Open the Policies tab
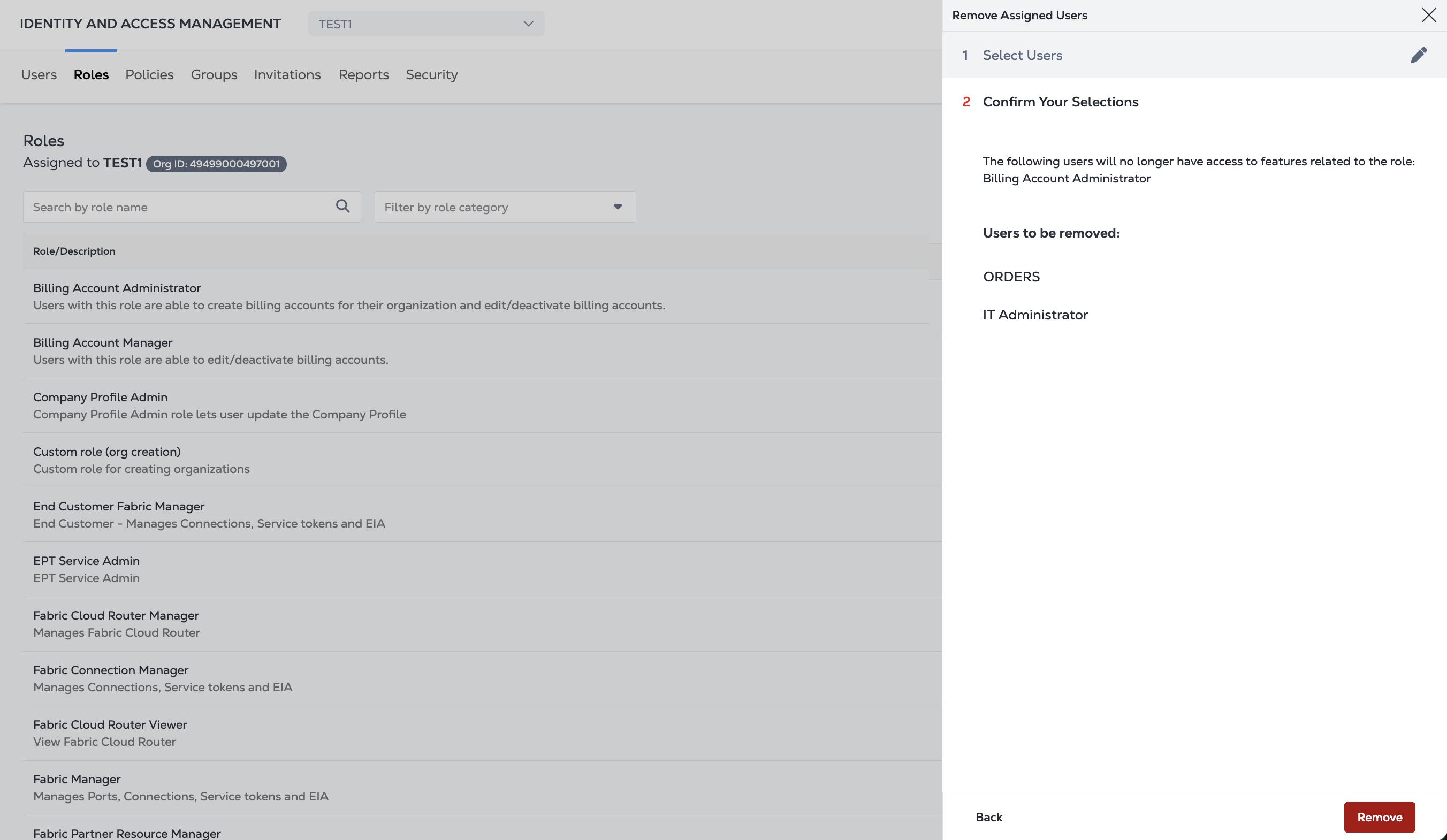Viewport: 1447px width, 840px height. click(149, 75)
